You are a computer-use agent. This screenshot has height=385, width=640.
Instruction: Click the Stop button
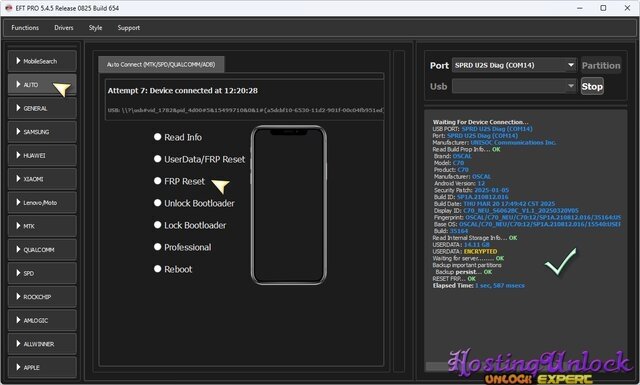pos(592,86)
